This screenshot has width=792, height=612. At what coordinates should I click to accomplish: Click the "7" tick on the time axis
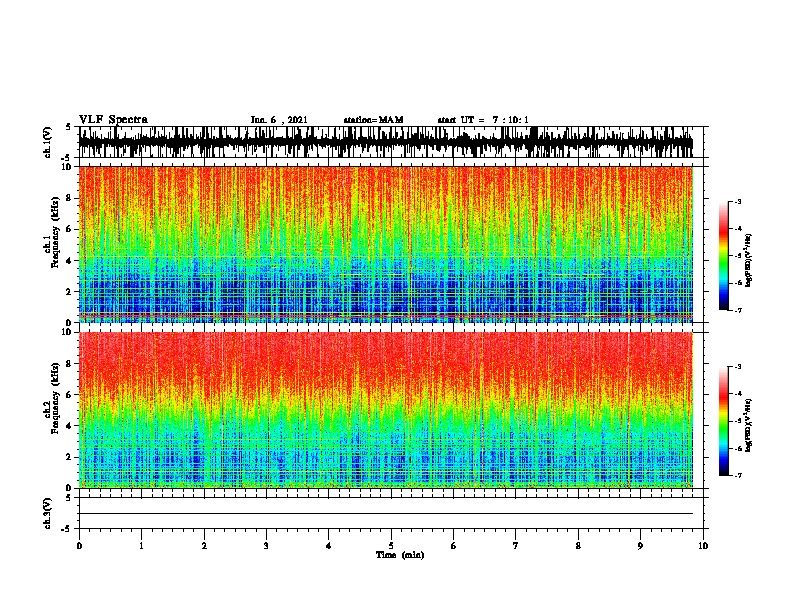click(x=516, y=545)
